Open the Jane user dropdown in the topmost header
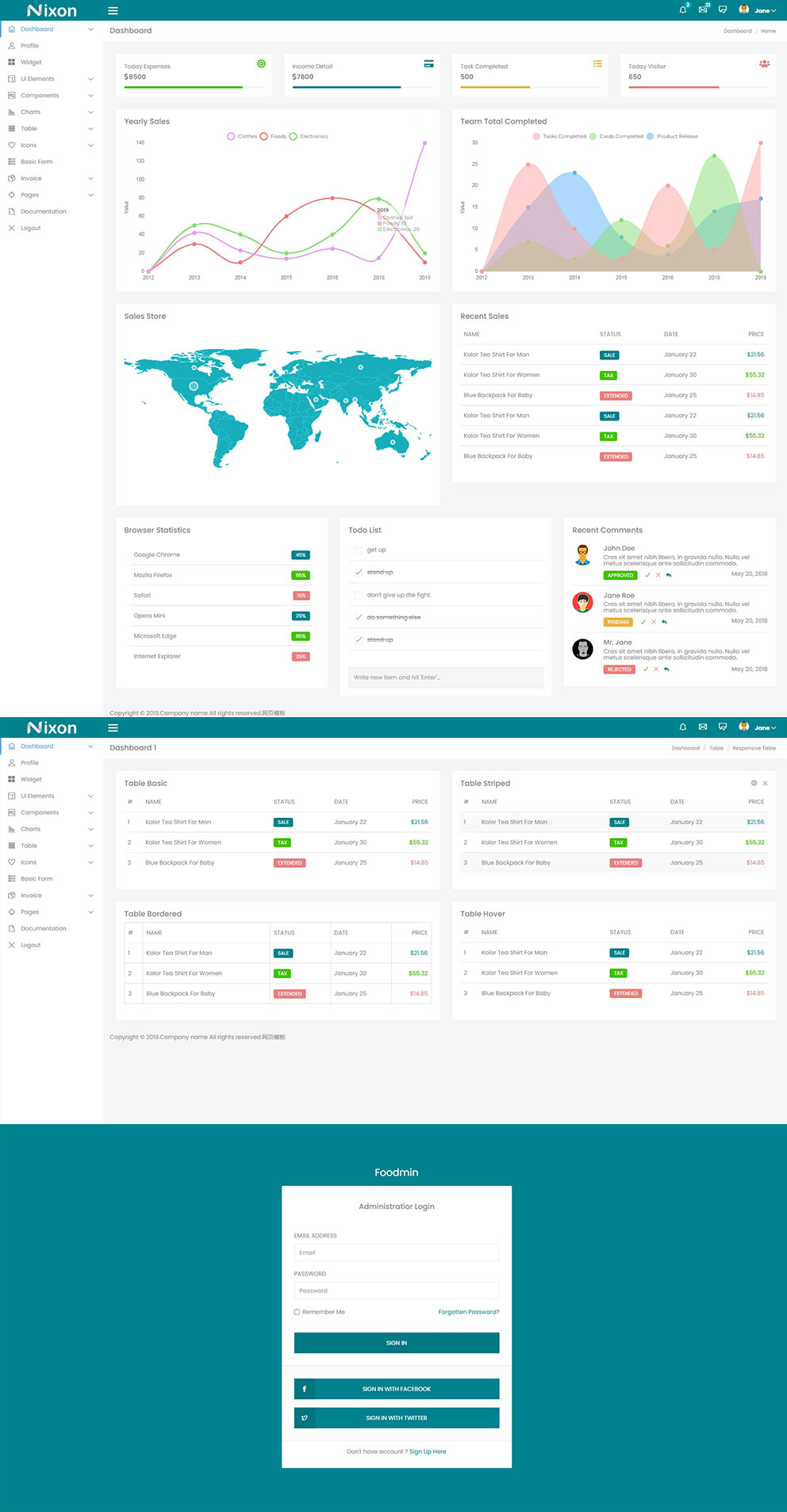The height and width of the screenshot is (1512, 787). (758, 10)
